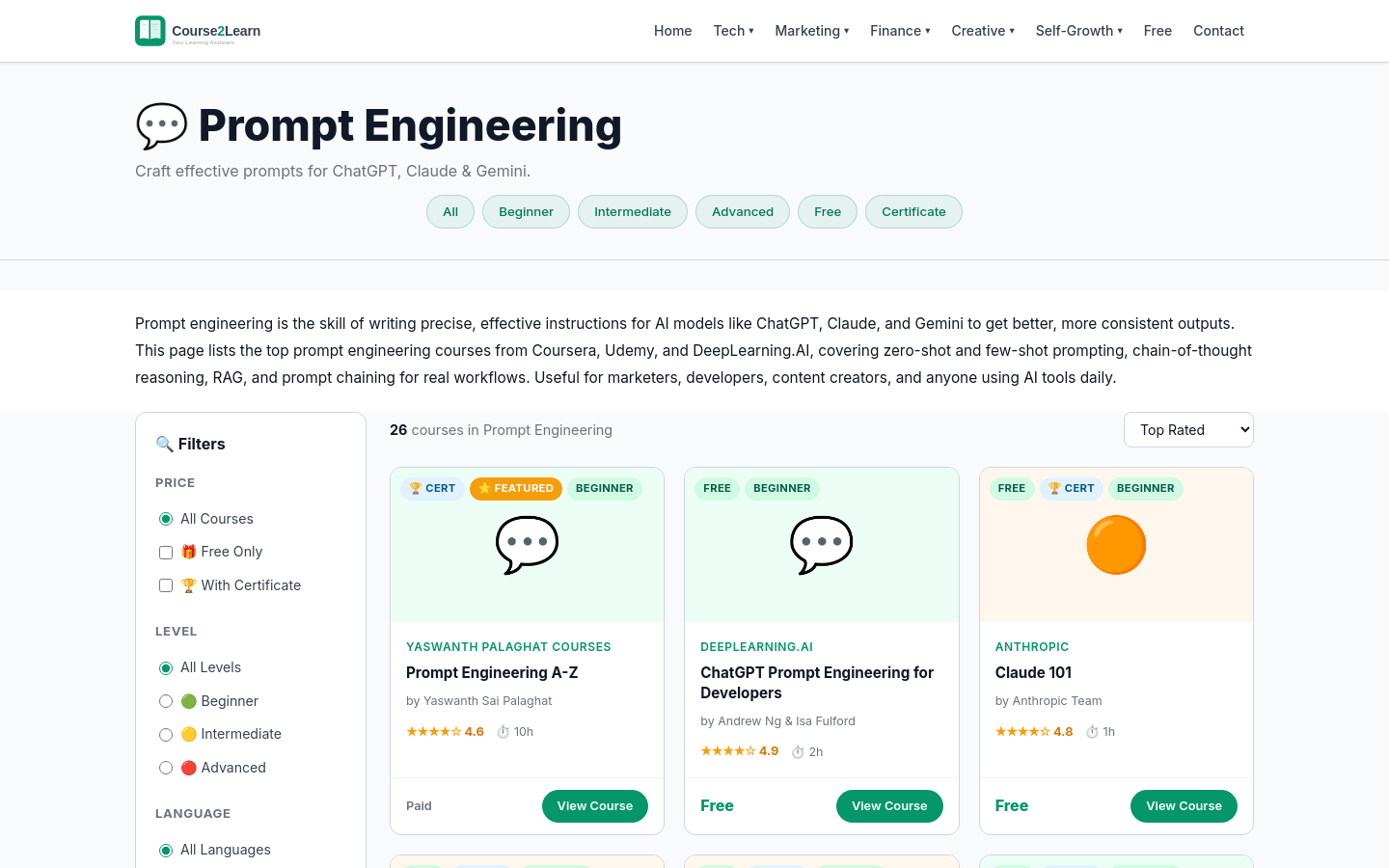This screenshot has width=1389, height=868.
Task: Click the star rating 4.9 on ChatGPT Prompt Engineering
Action: pyautogui.click(x=739, y=751)
